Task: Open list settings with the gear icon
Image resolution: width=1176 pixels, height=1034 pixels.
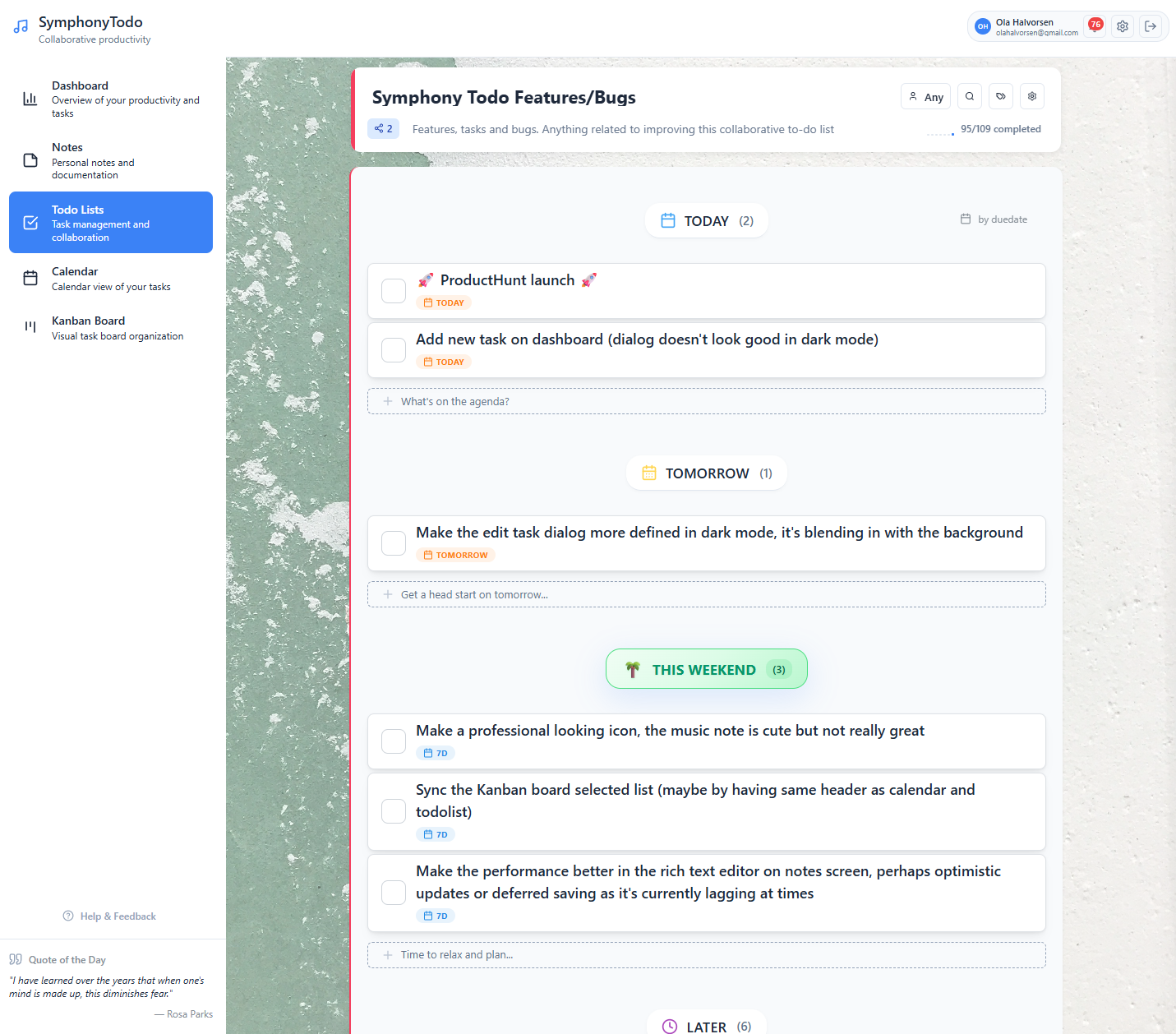Action: point(1032,96)
